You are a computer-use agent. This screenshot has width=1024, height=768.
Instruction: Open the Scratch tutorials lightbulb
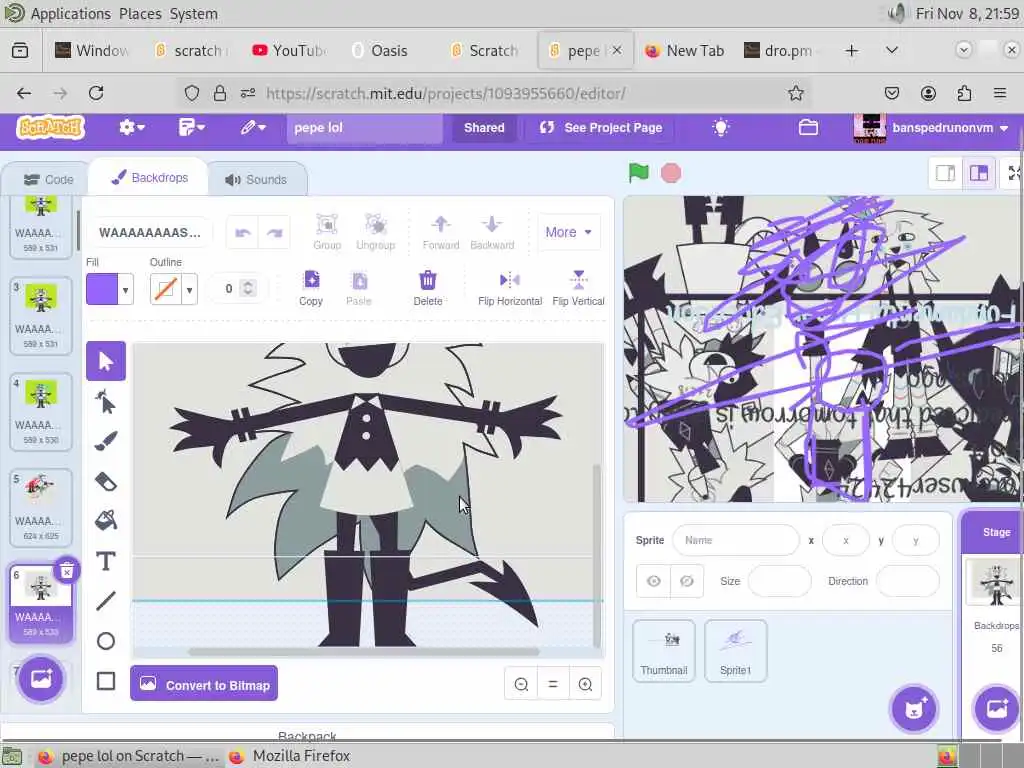point(721,128)
